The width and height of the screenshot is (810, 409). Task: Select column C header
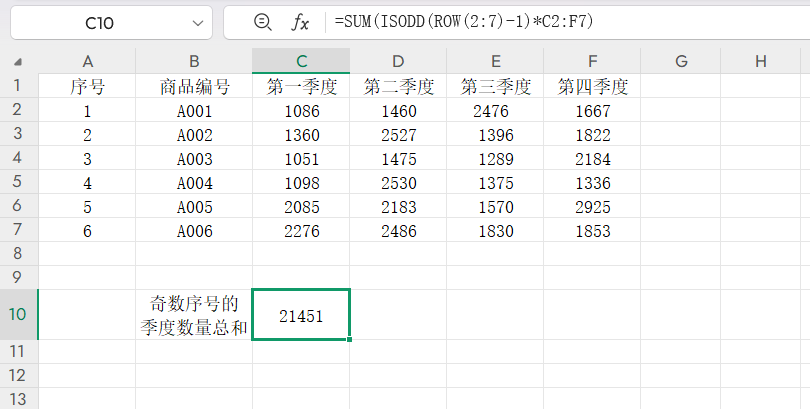(301, 61)
